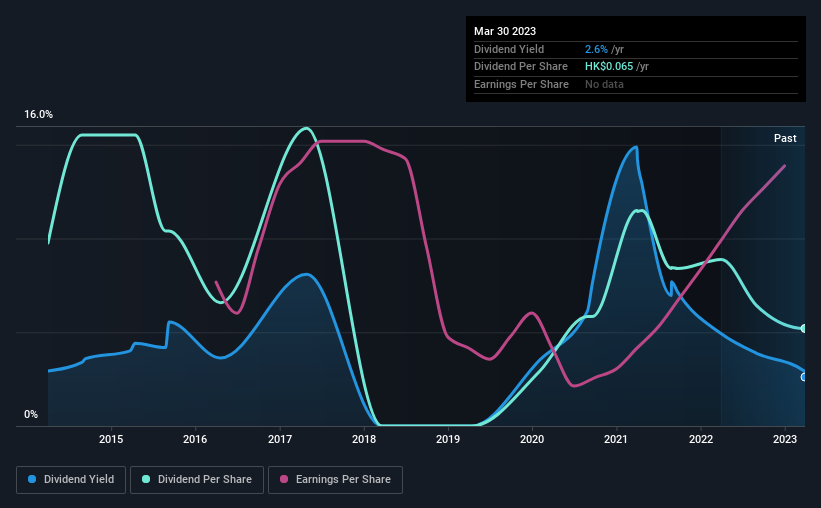Click the blue endpoint marker on chart's right edge

[x=804, y=377]
